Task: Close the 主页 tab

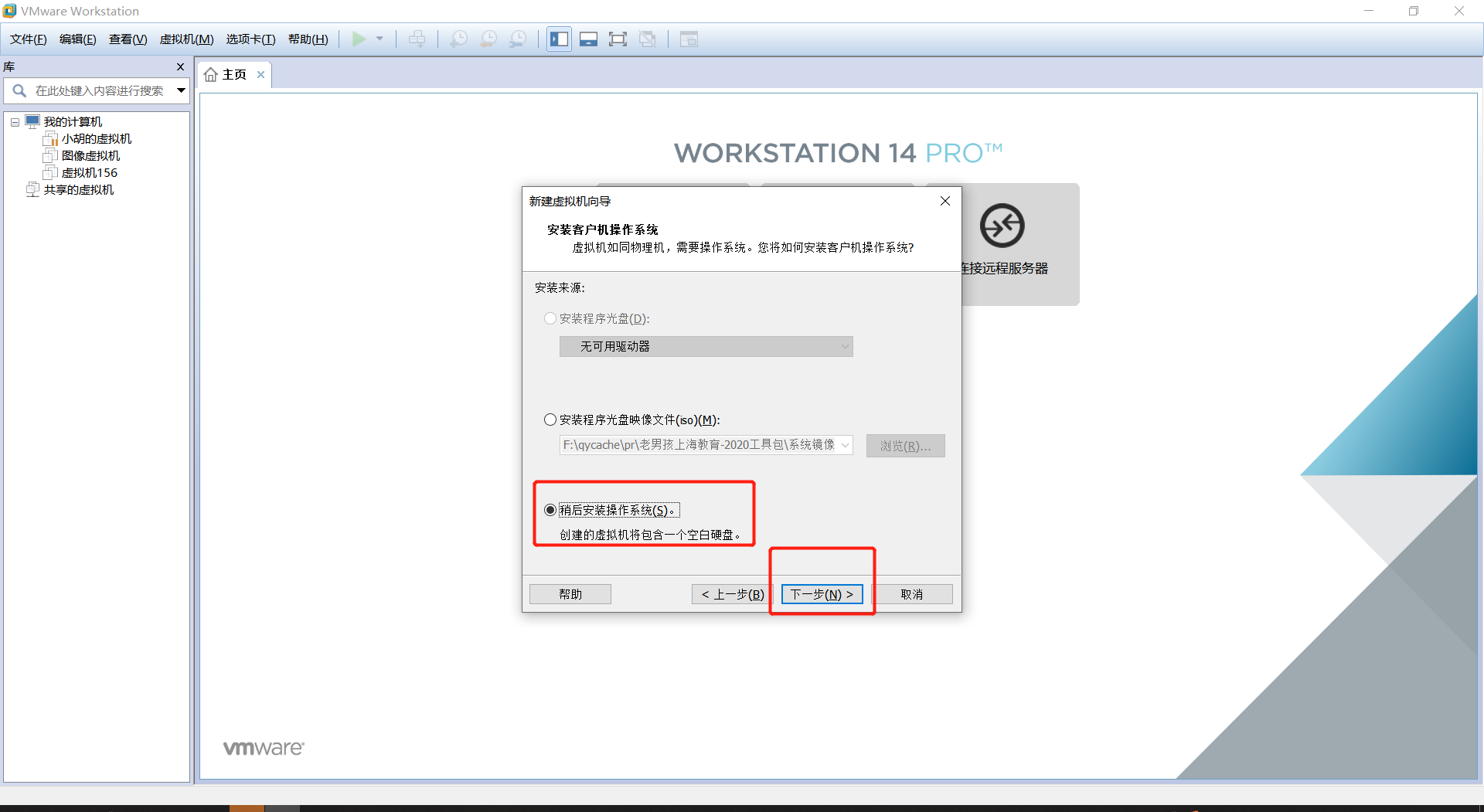Action: [x=261, y=75]
